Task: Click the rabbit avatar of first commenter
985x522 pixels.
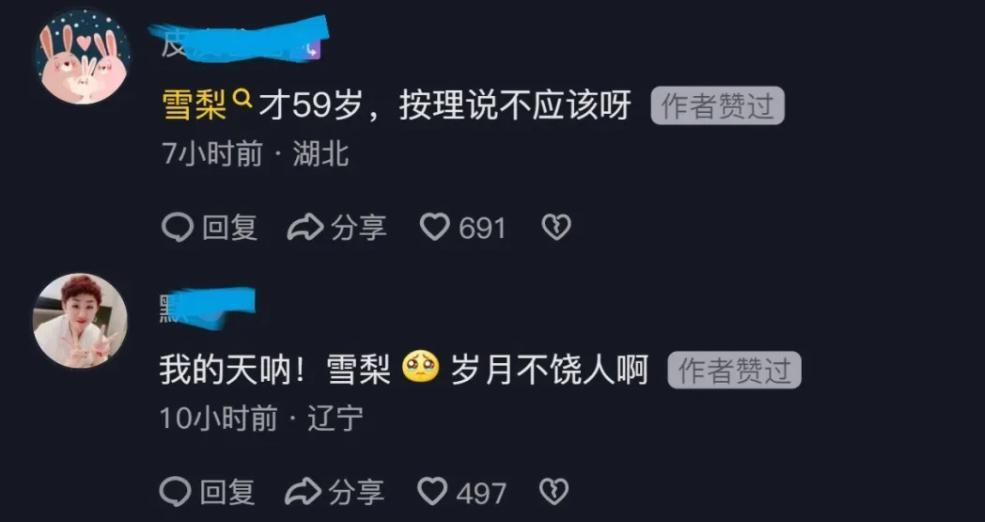Action: click(x=82, y=56)
